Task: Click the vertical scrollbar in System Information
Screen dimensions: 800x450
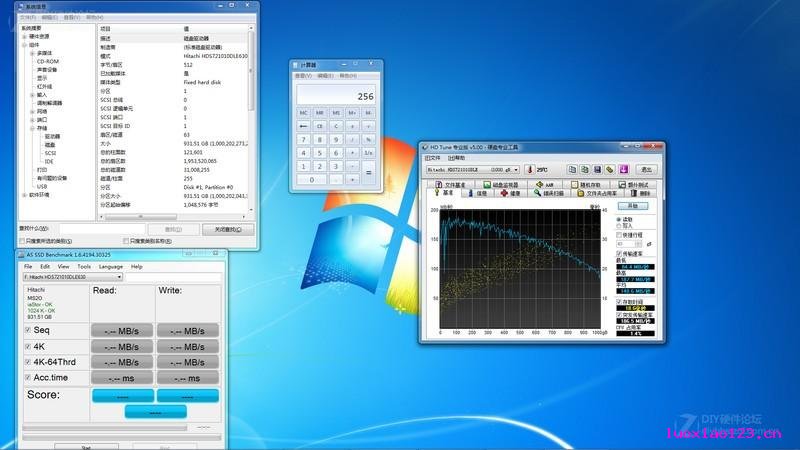Action: [x=251, y=117]
